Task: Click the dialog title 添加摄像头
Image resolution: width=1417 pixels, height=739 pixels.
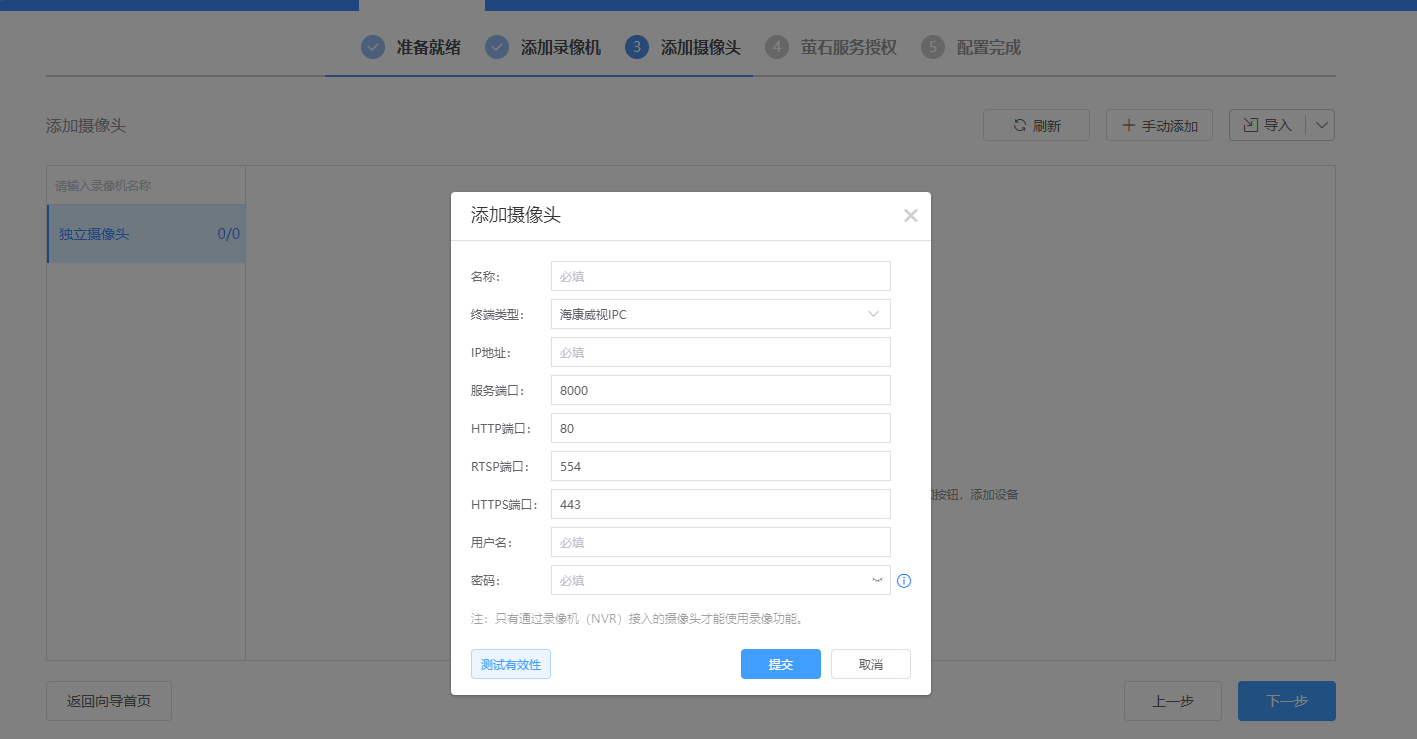Action: coord(516,215)
